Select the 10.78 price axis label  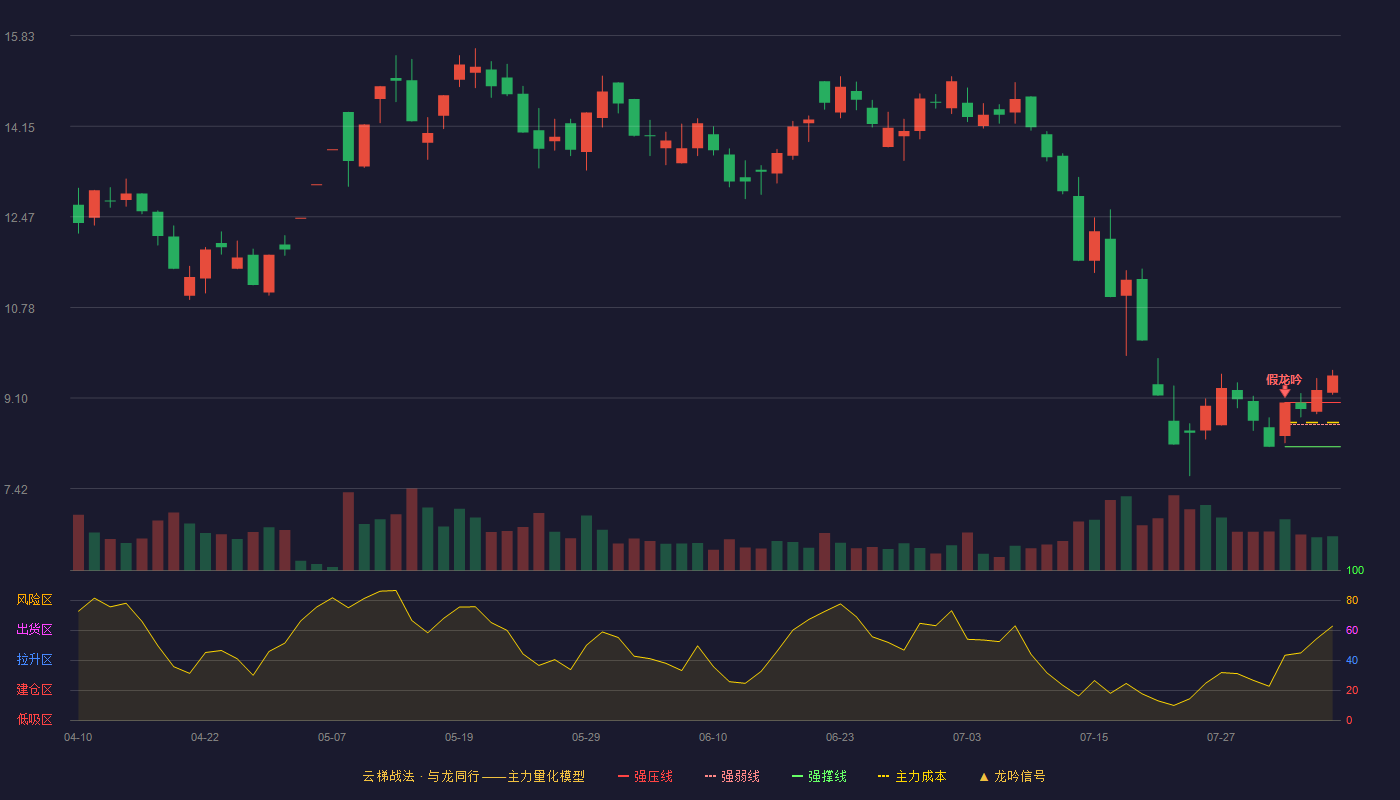19,308
